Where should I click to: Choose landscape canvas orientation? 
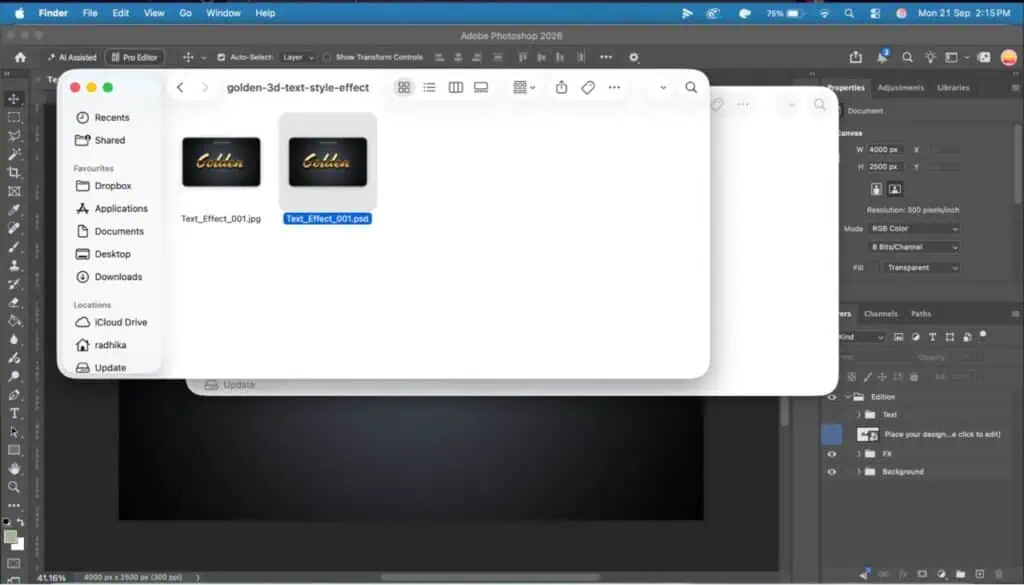point(895,189)
